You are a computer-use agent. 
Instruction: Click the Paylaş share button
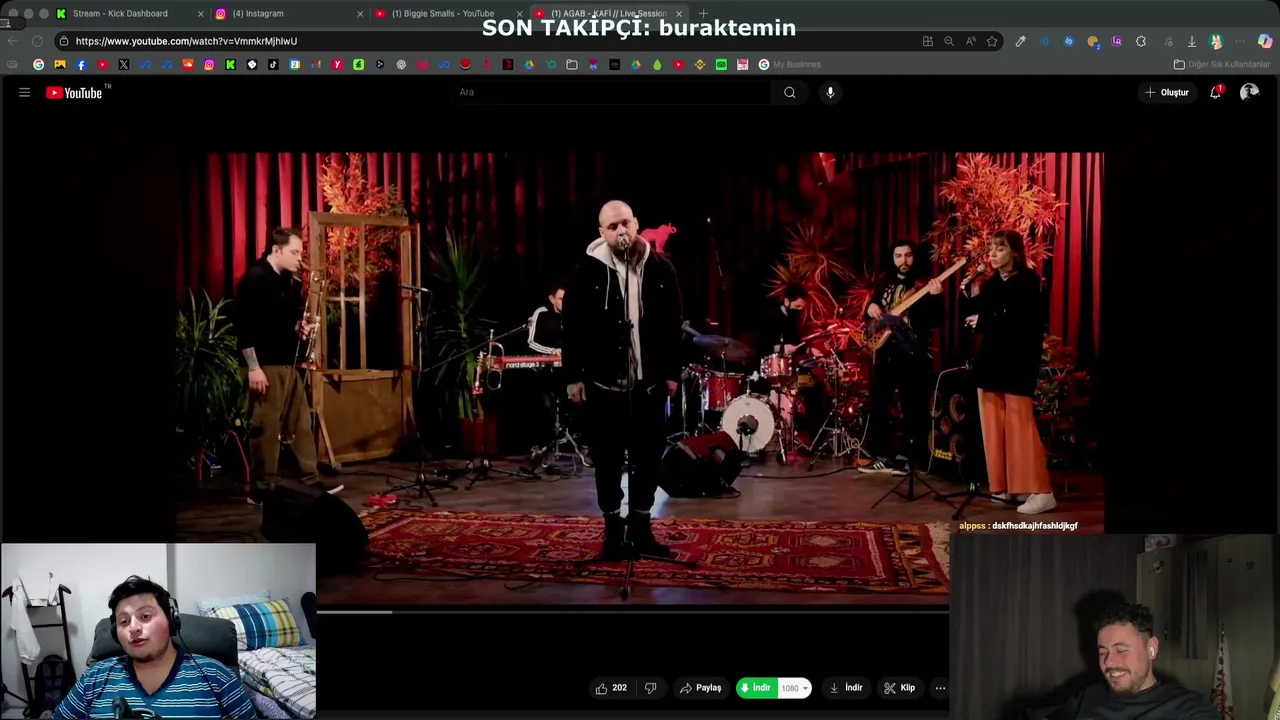coord(700,688)
